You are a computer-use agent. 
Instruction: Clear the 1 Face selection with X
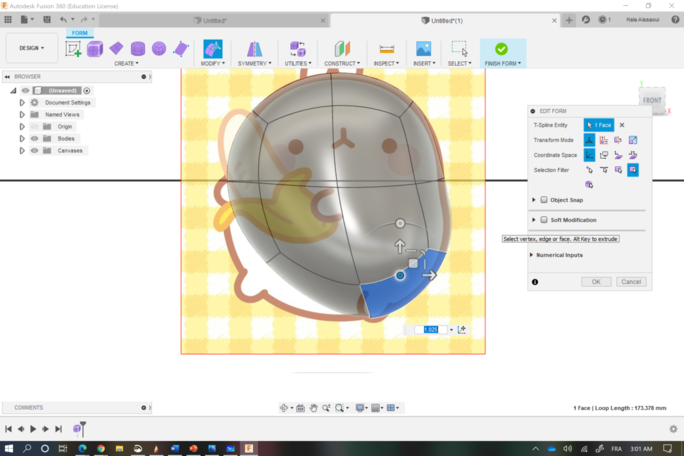pos(622,125)
